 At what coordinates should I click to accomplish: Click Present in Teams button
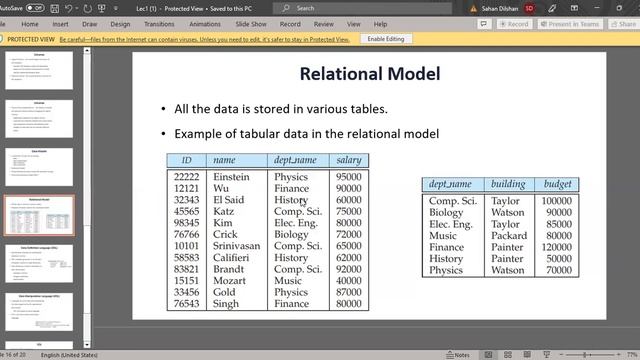click(x=570, y=24)
